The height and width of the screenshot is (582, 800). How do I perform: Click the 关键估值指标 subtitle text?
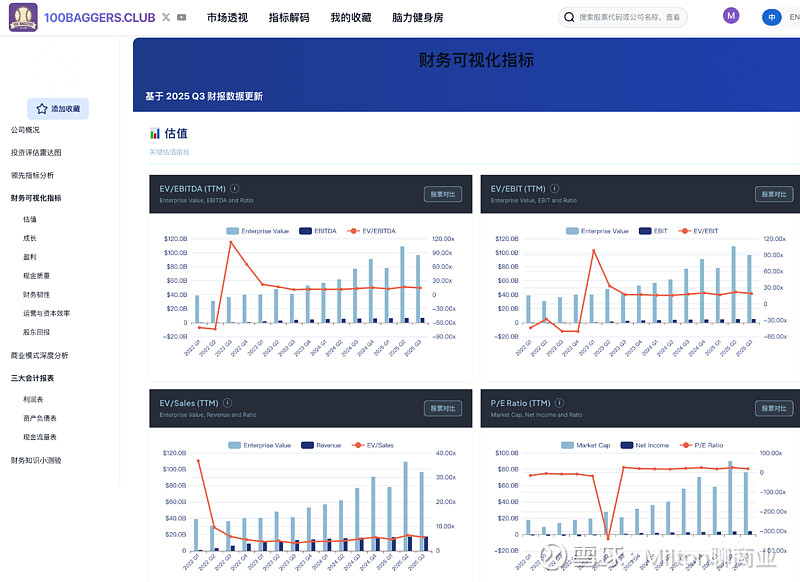click(169, 152)
